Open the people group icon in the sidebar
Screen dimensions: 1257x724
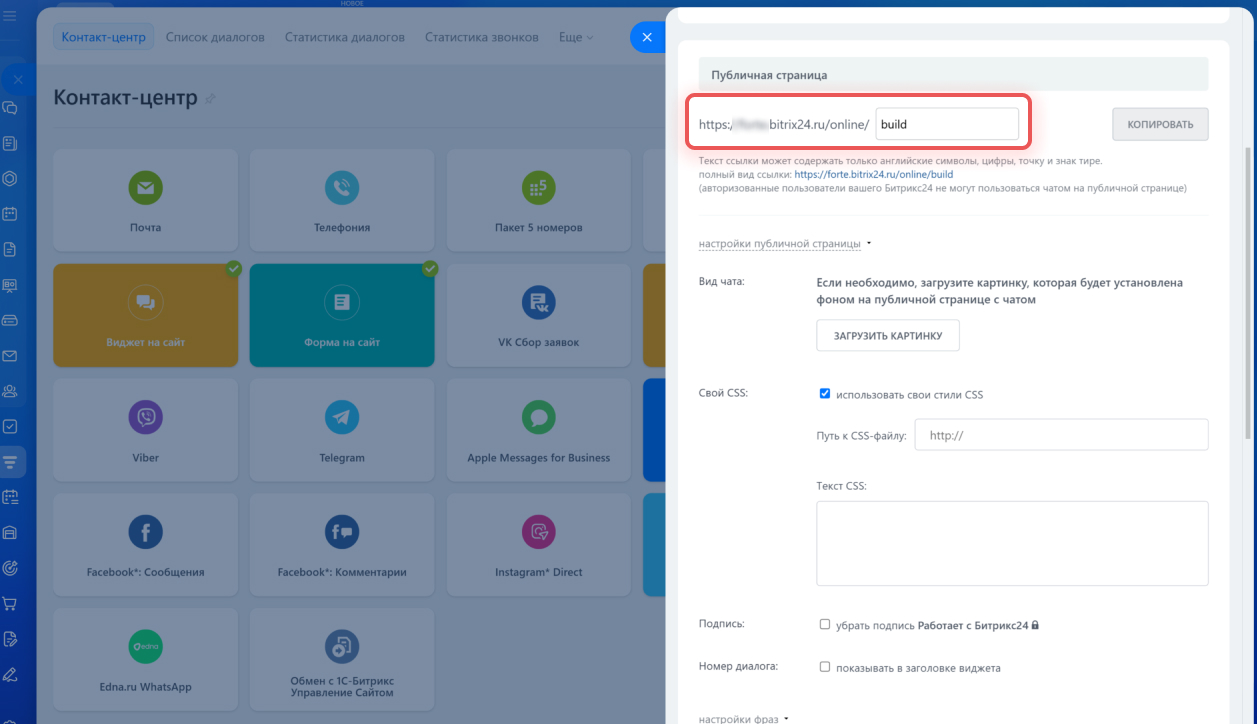pos(10,391)
